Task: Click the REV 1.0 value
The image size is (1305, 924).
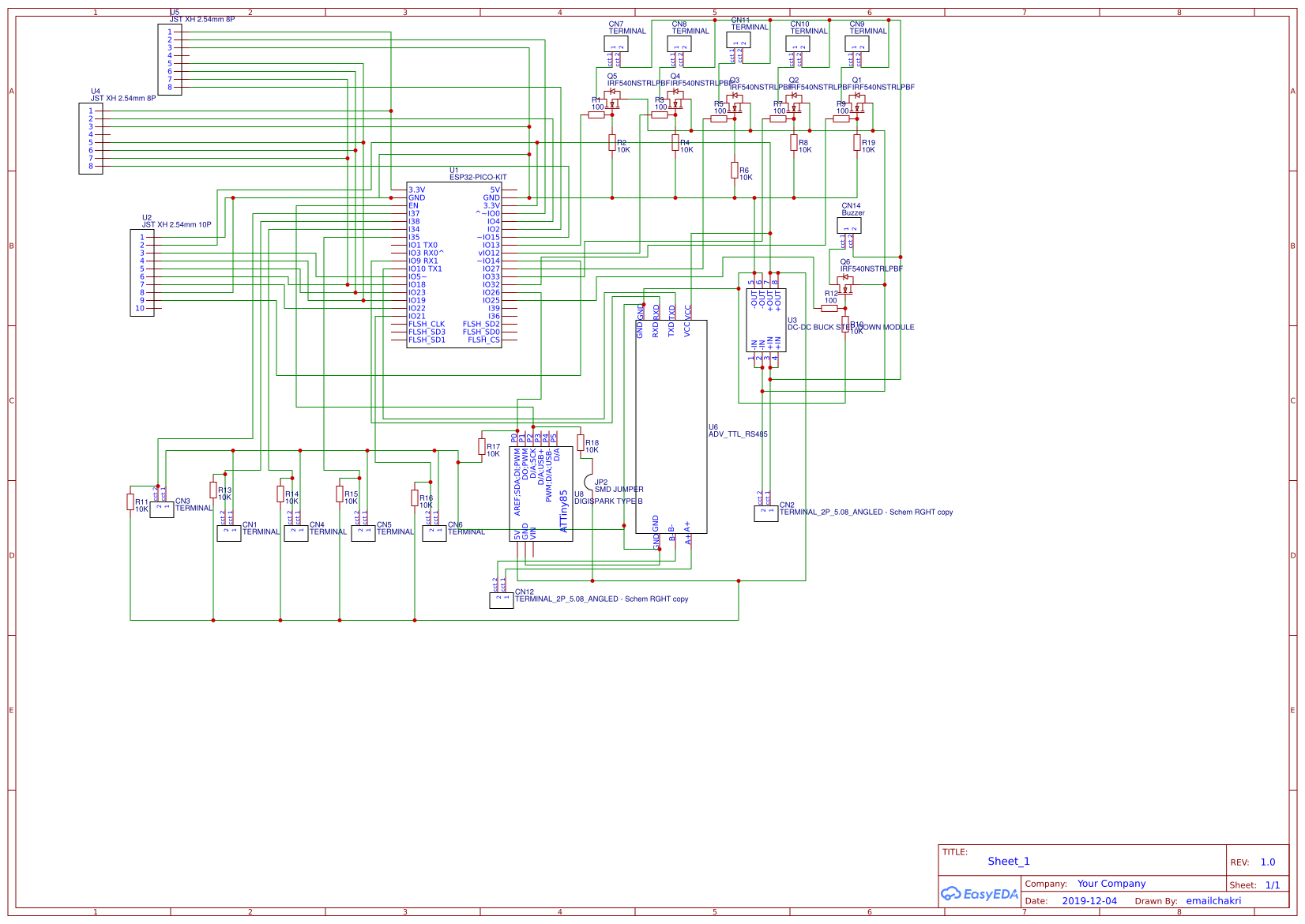Action: (x=1268, y=862)
